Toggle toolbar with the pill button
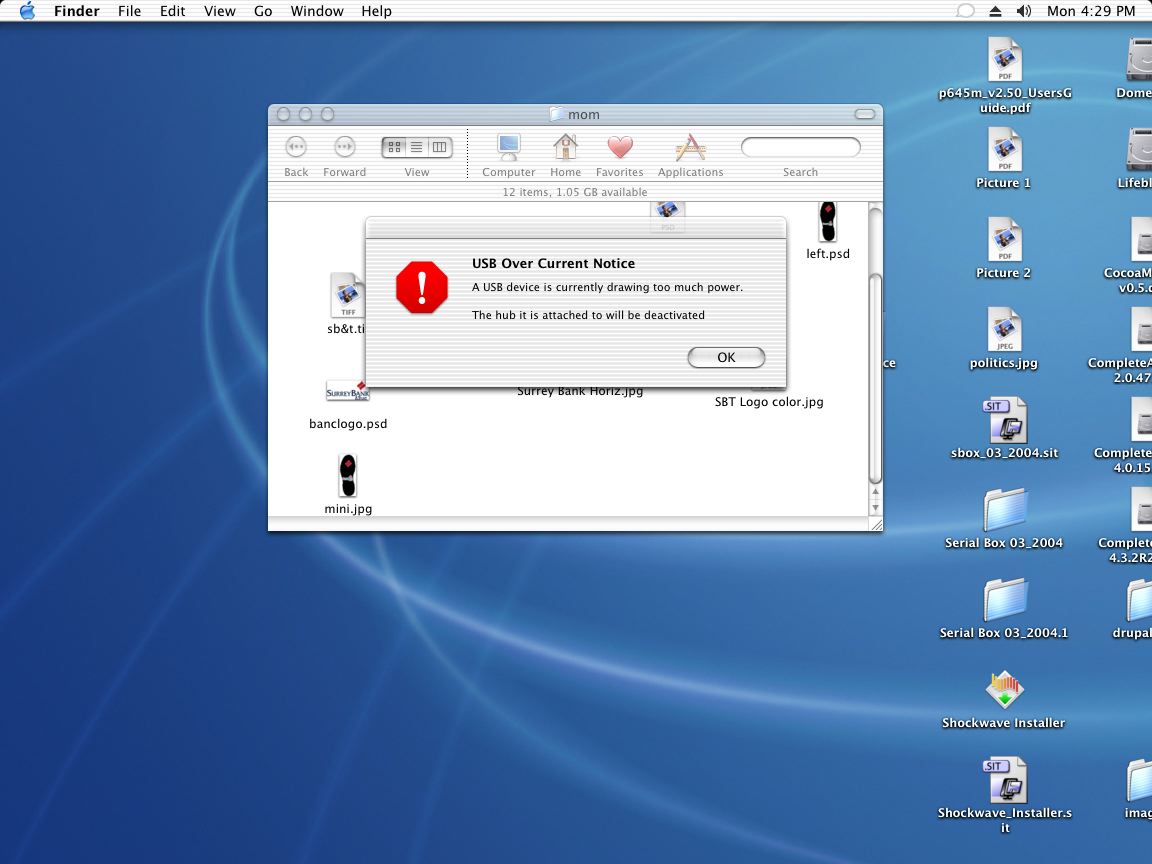 click(865, 114)
